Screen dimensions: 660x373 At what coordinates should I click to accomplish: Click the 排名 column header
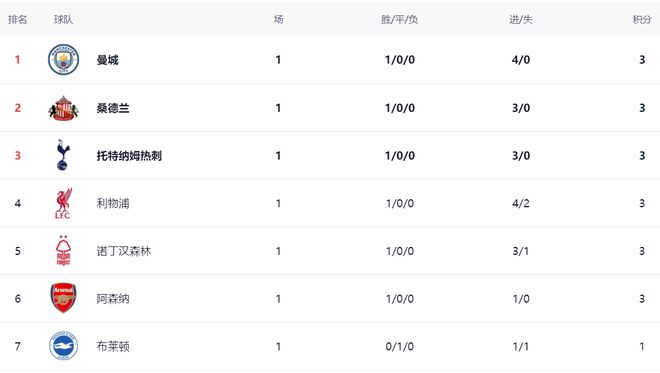tap(18, 19)
